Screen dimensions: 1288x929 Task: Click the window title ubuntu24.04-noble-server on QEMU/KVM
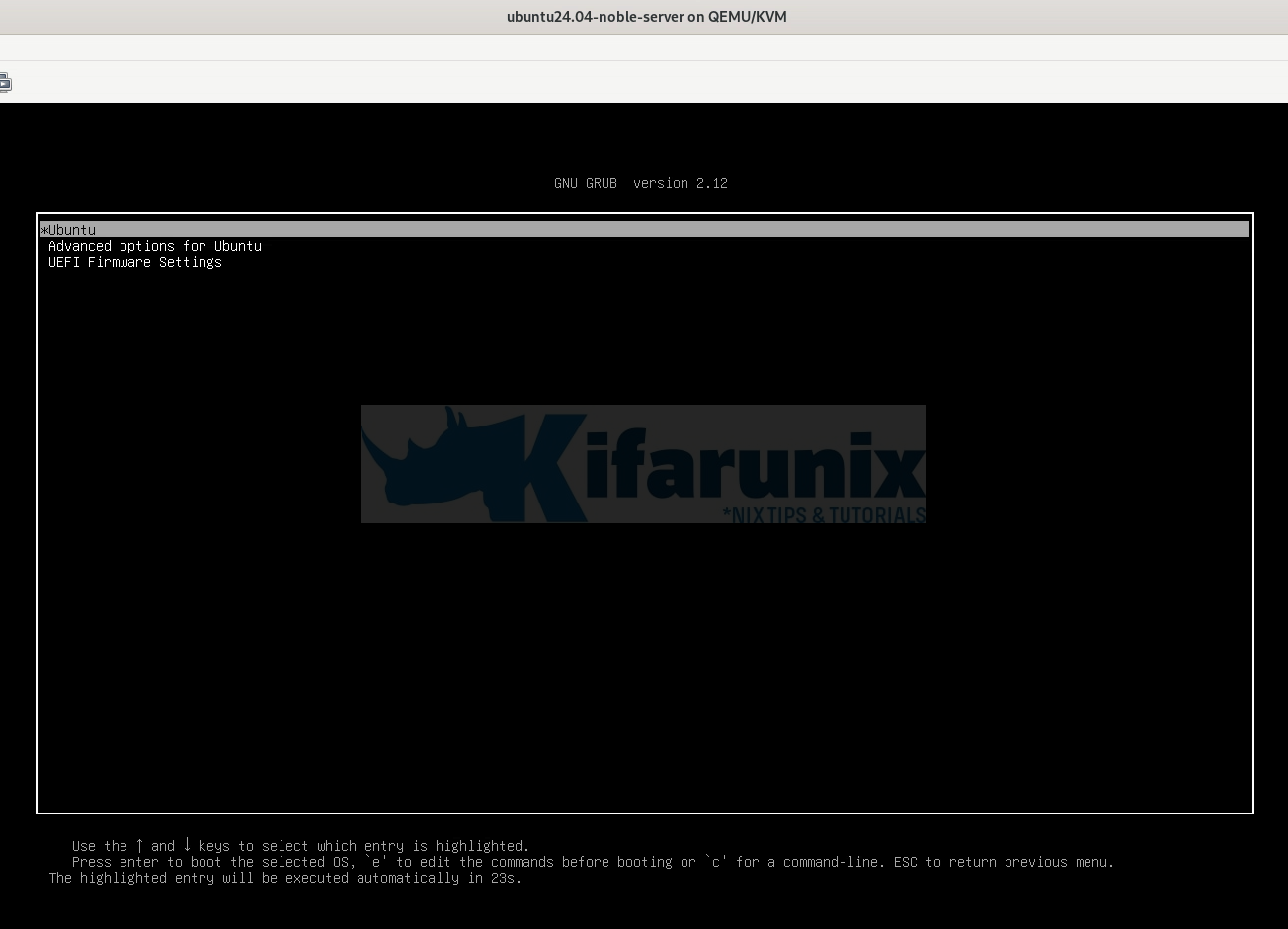click(647, 16)
